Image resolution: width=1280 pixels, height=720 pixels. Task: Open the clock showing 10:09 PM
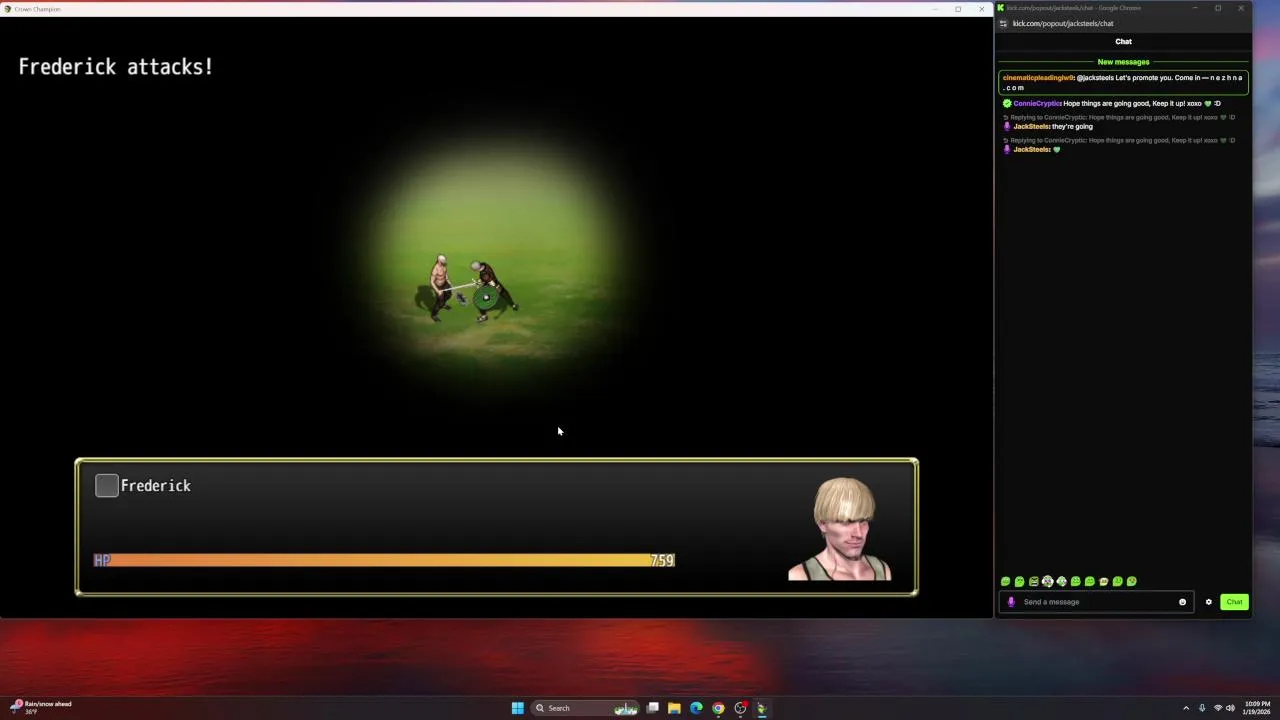coord(1257,708)
